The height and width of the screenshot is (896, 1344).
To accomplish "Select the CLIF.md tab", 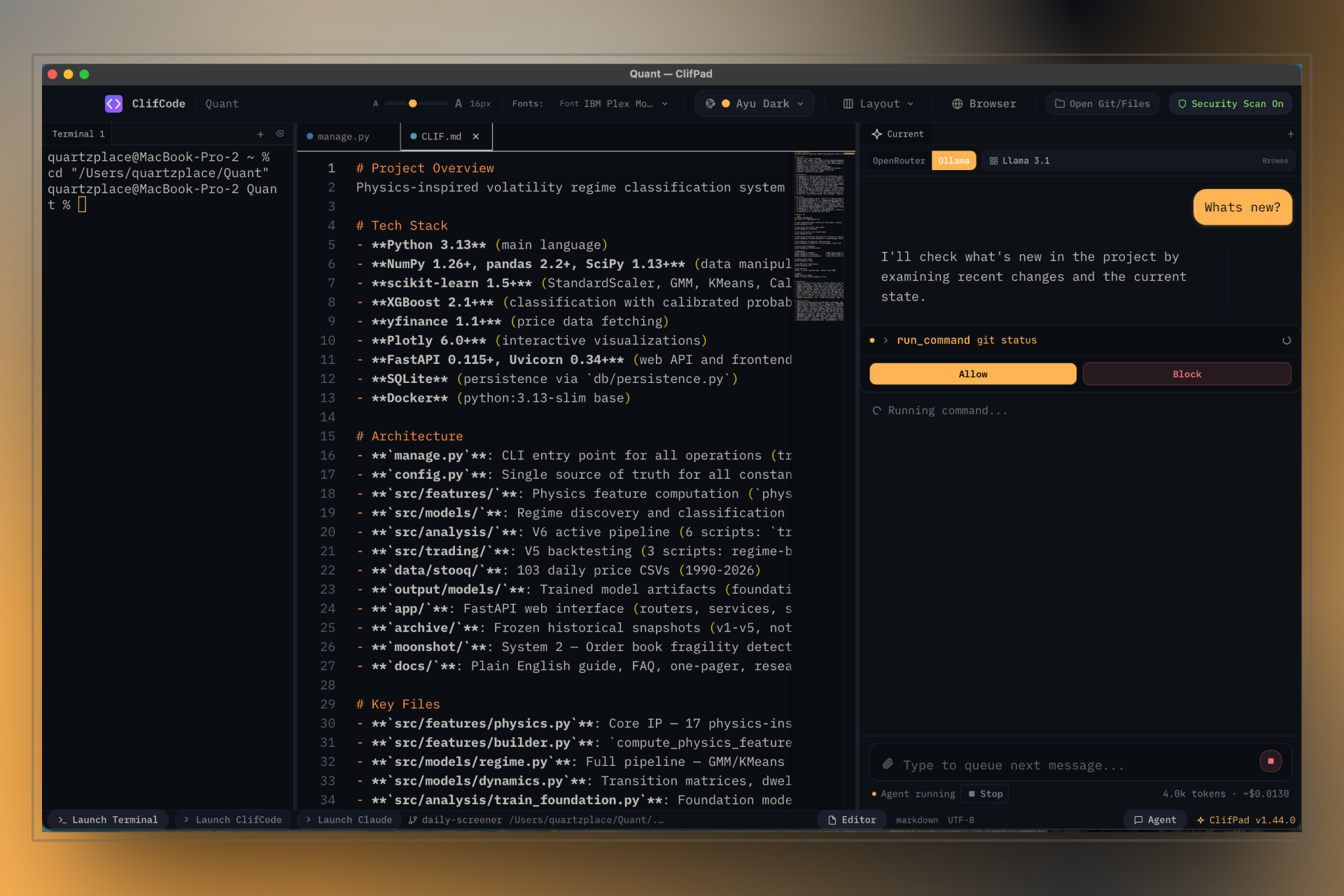I will click(441, 136).
